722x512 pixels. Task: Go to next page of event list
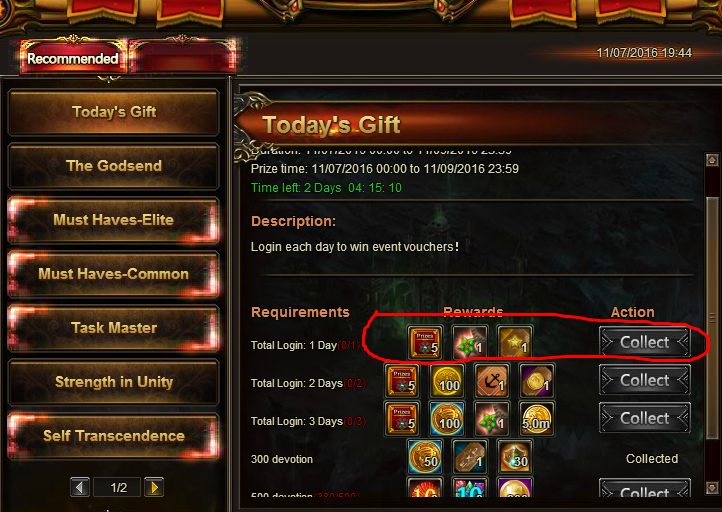[x=154, y=487]
